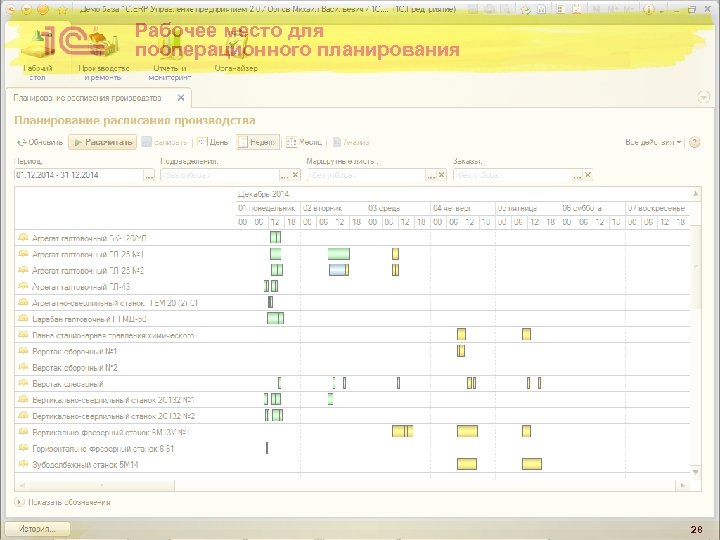Select Thursday yellow bar in Ванна стационарная row
This screenshot has width=720, height=540.
click(461, 334)
